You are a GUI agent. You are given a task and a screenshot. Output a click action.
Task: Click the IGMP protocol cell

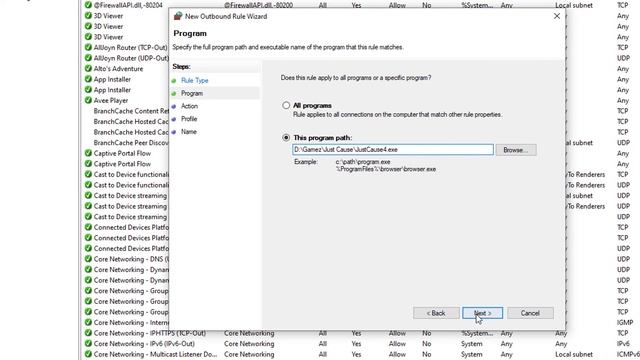[x=625, y=322]
